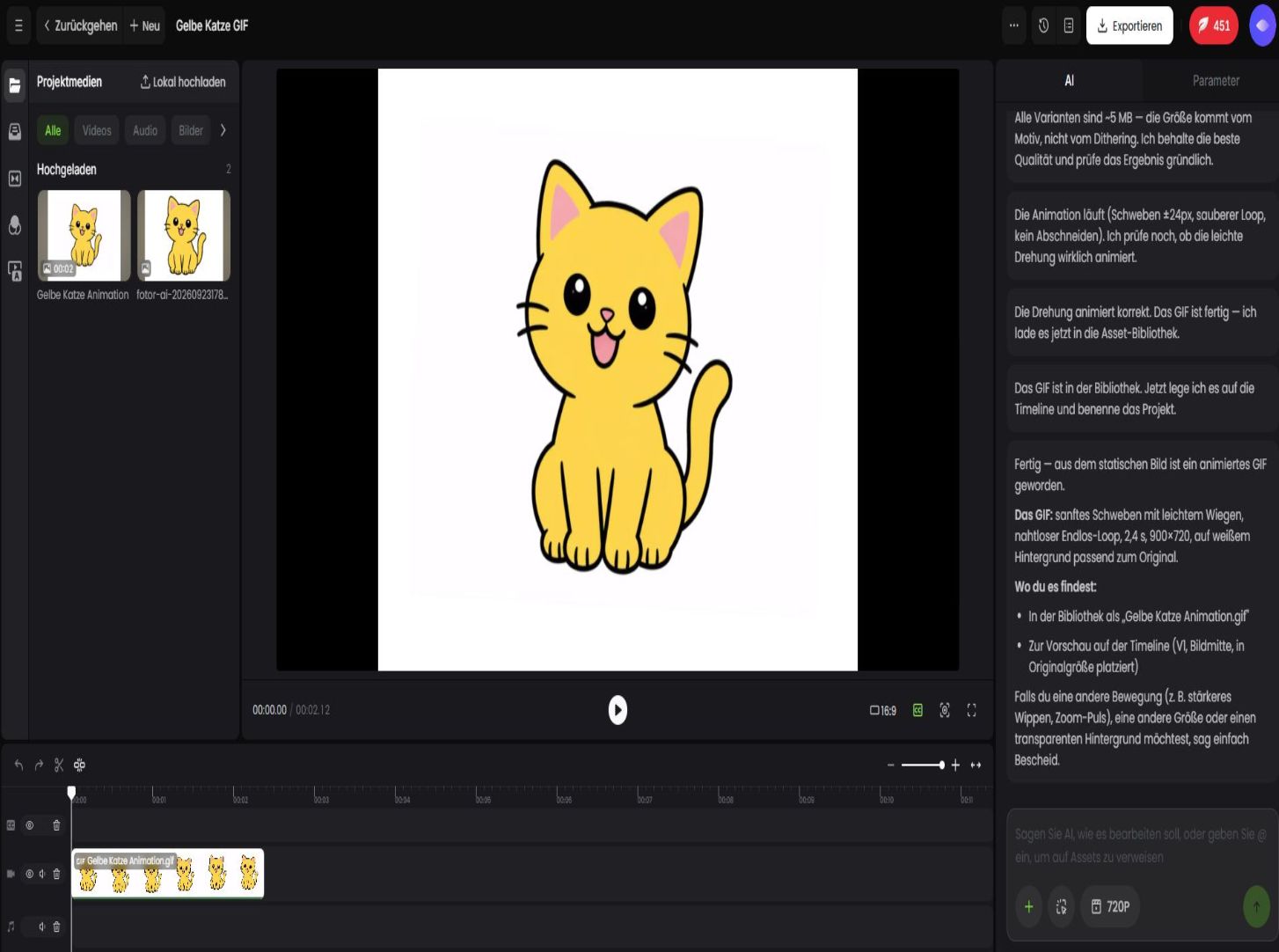Screen dimensions: 1279x952
Task: Create a new project with Neu
Action: click(145, 26)
